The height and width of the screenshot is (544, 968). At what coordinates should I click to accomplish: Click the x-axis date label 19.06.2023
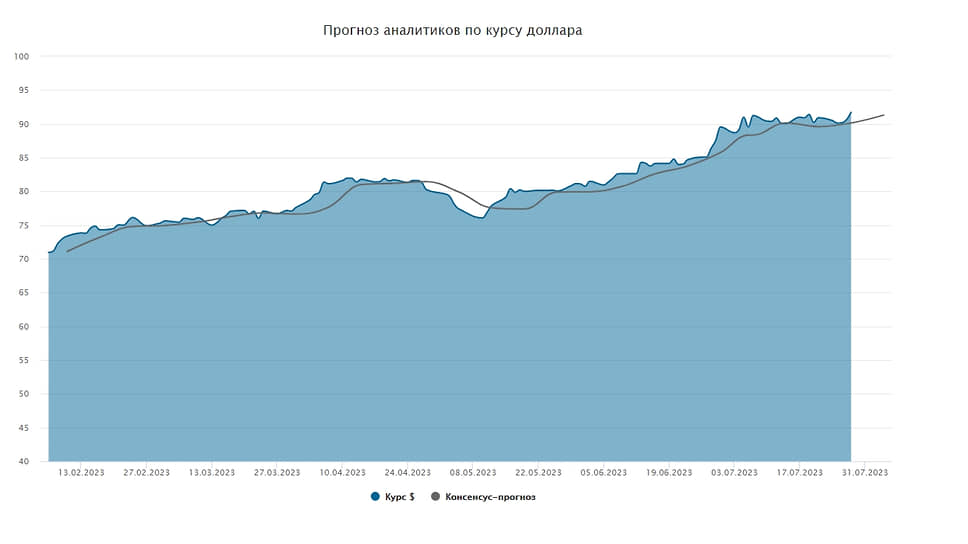tap(669, 472)
